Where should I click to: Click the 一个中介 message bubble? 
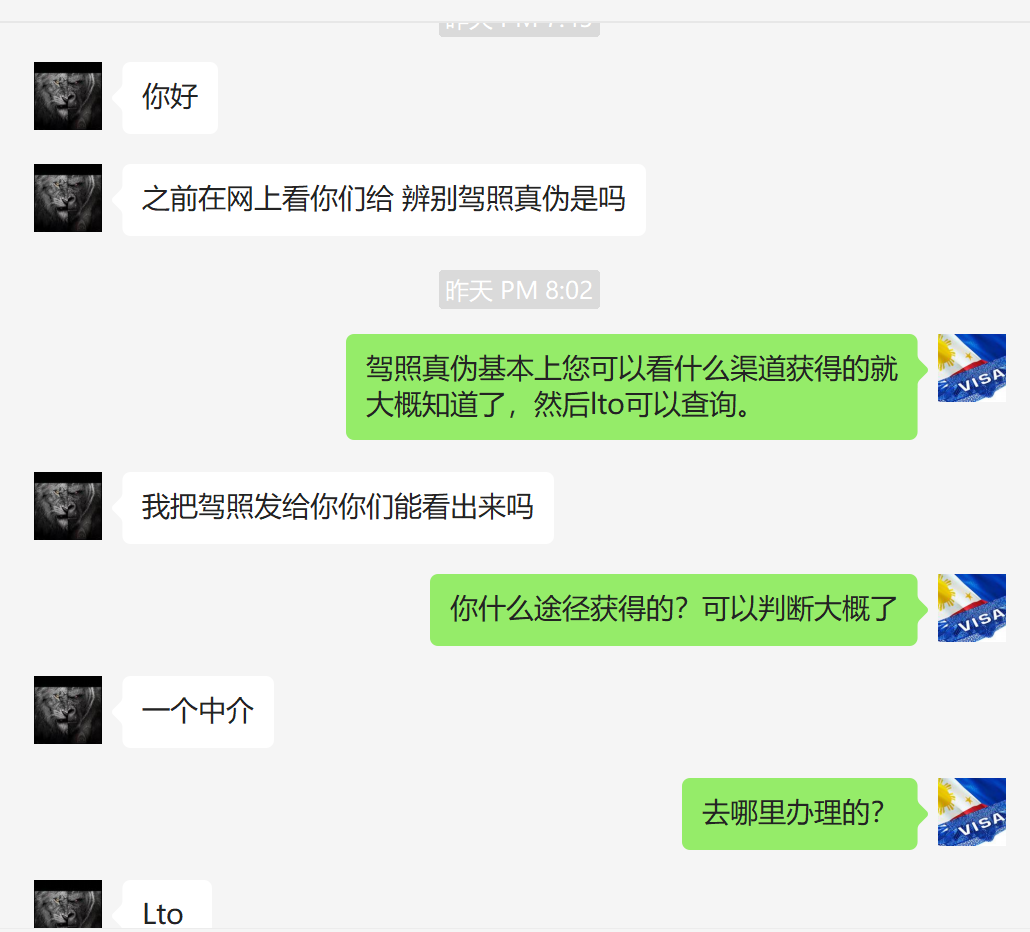click(198, 712)
